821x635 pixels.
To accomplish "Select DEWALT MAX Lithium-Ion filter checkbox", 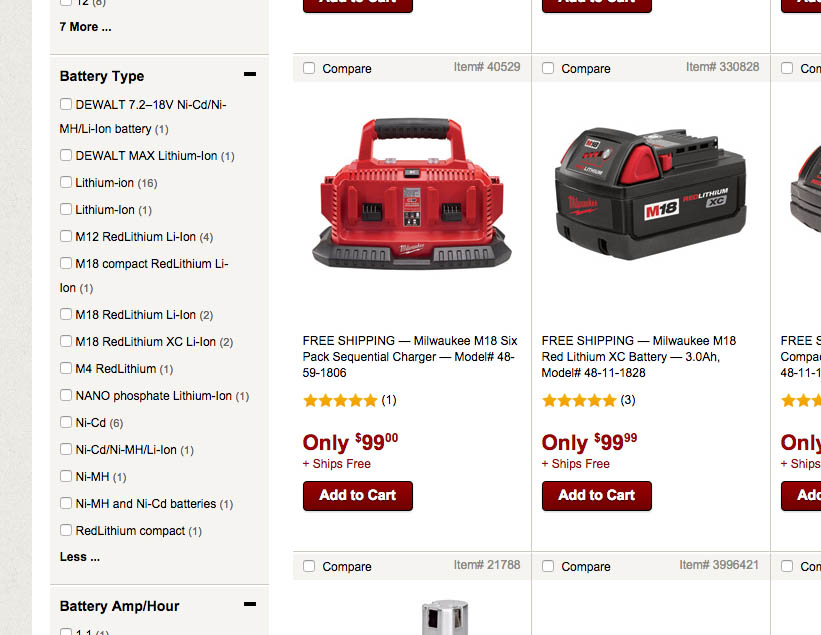I will click(66, 155).
